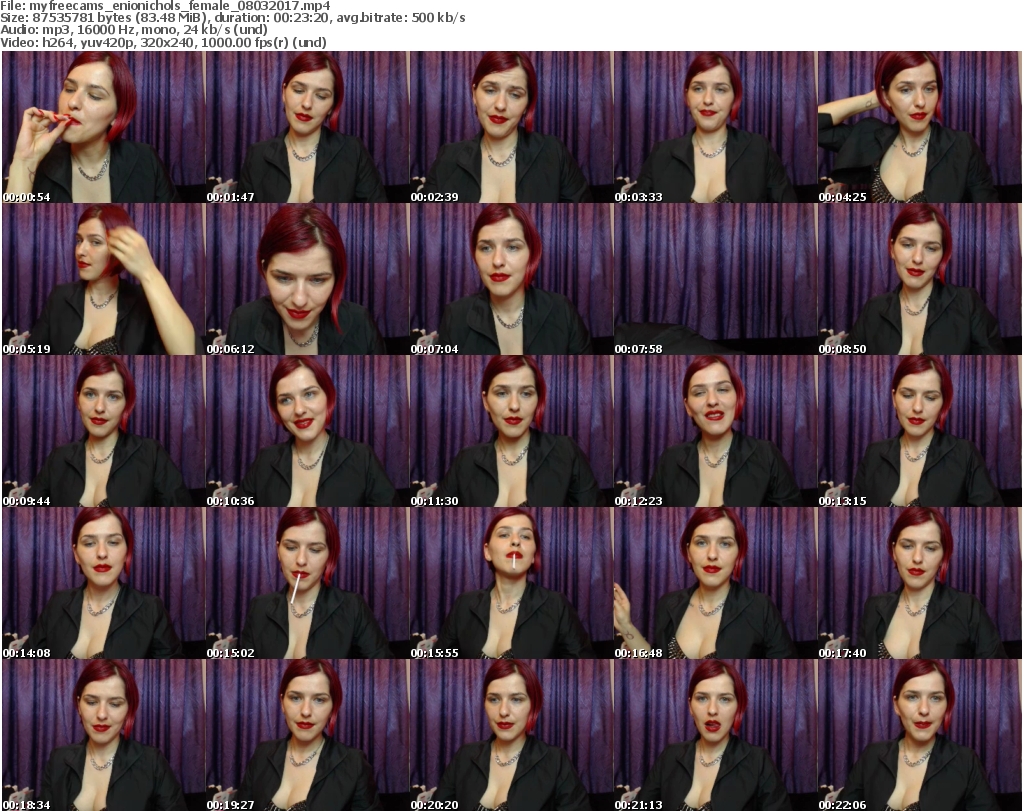Pick the thumbnail at 00:09:44

pos(103,431)
